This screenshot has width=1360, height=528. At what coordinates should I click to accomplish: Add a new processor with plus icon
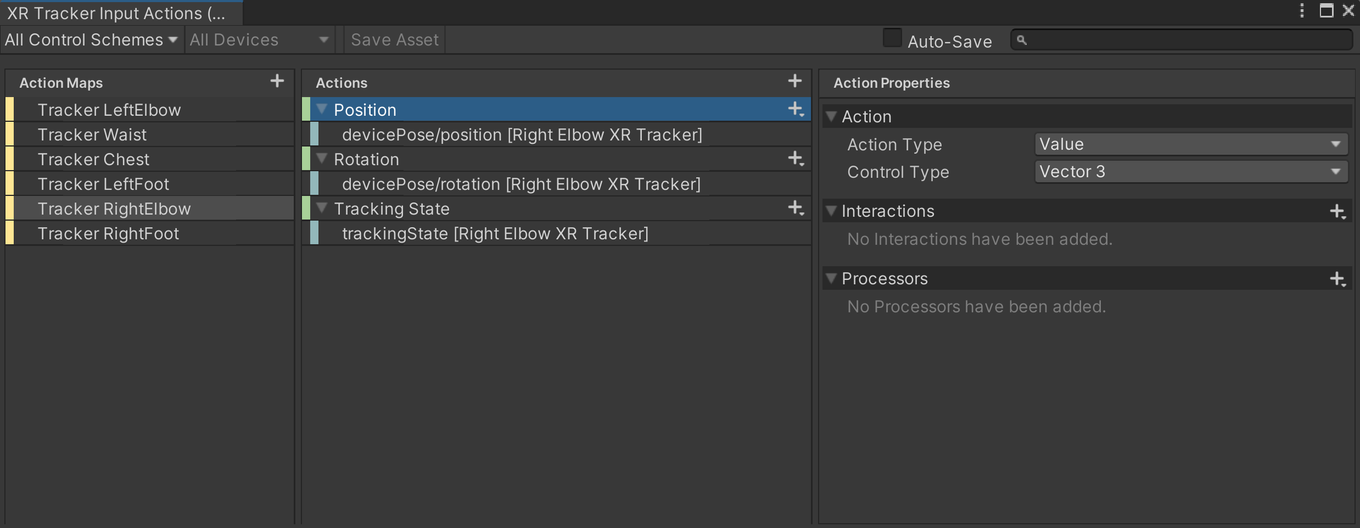[1338, 279]
